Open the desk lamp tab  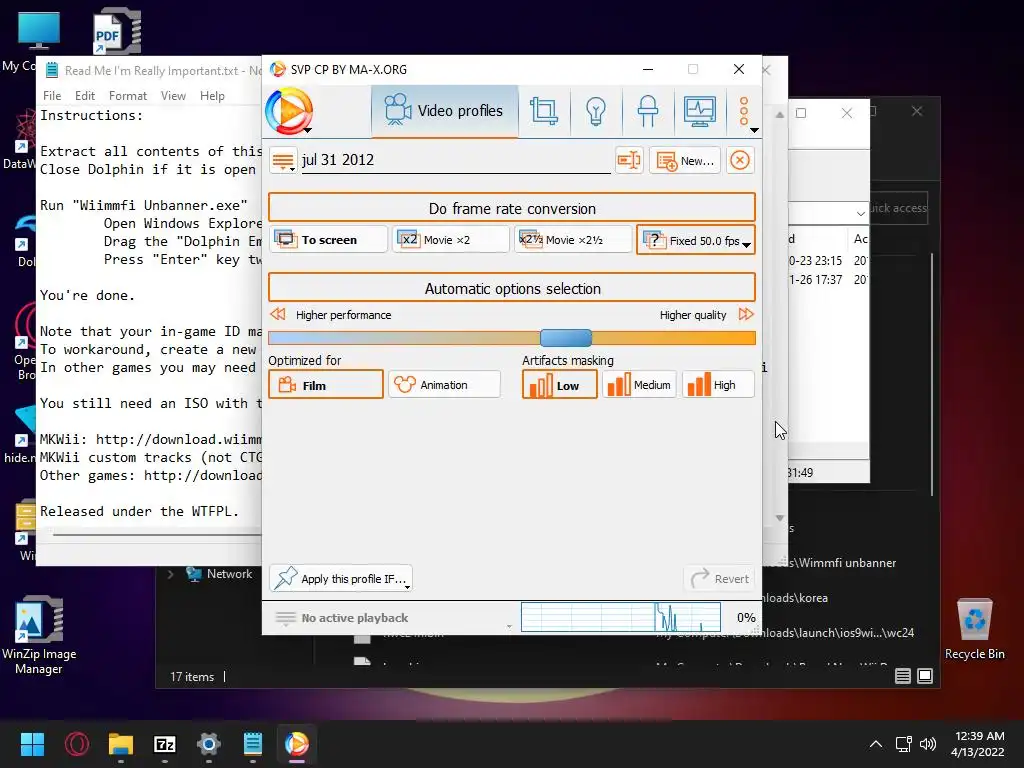pos(647,111)
